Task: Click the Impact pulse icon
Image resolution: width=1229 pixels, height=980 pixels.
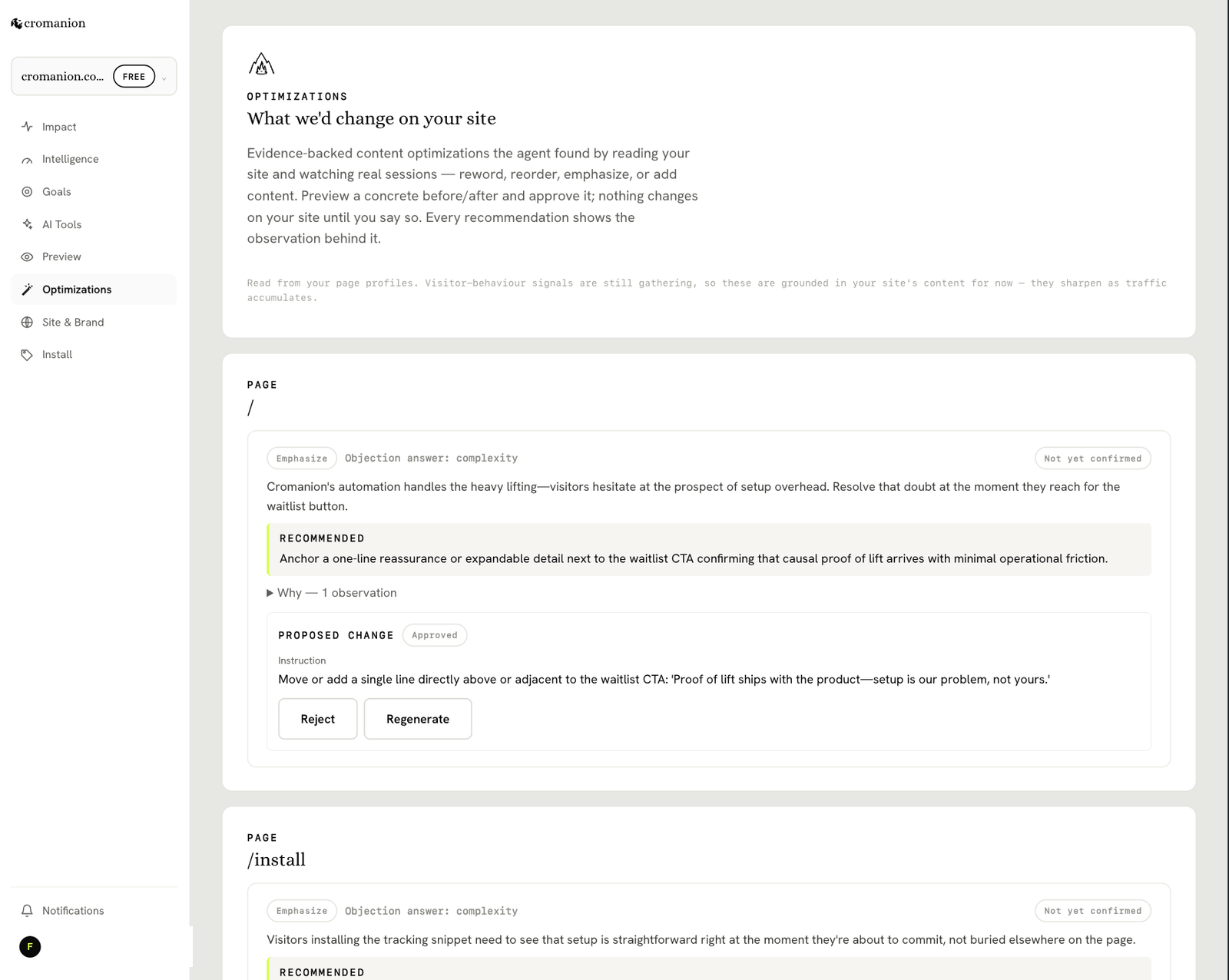Action: click(x=27, y=127)
